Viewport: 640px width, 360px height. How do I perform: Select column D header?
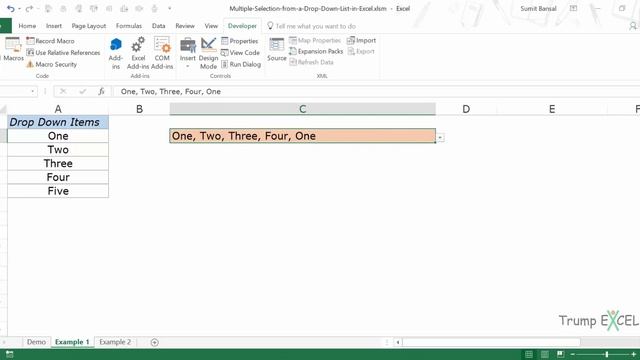(x=466, y=109)
